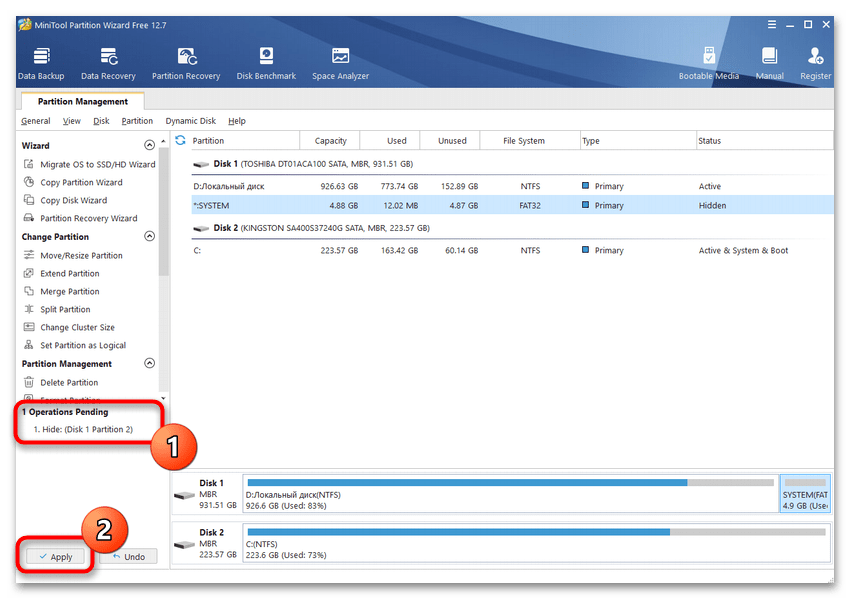Collapse the Partition Management sidebar section
This screenshot has width=850, height=599.
[150, 363]
